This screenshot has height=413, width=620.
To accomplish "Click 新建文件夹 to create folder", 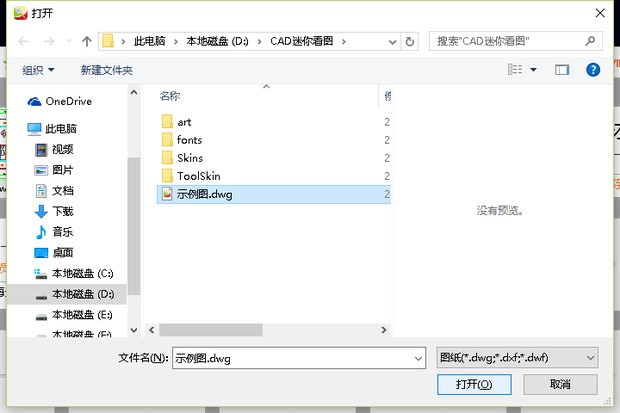I will 106,70.
